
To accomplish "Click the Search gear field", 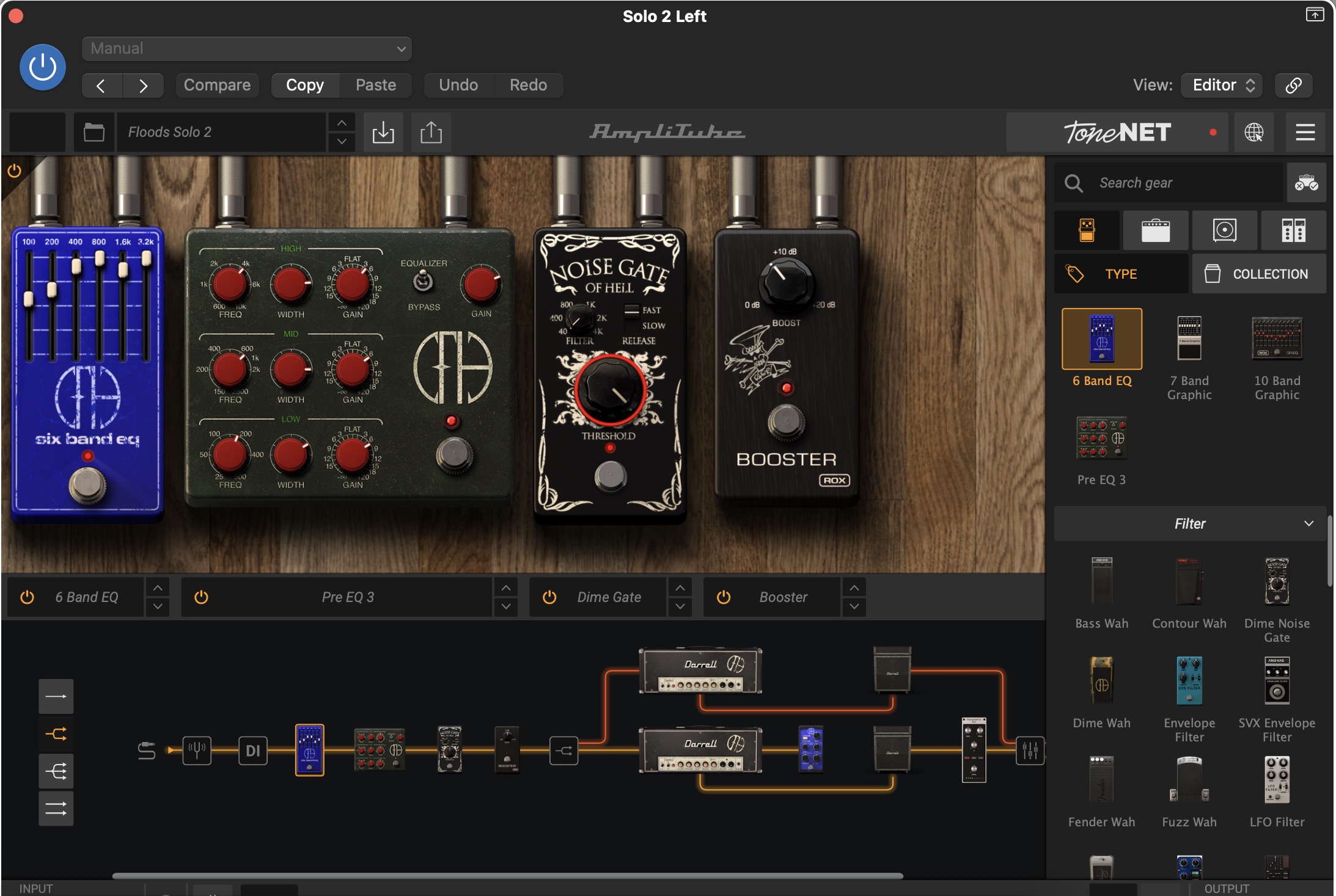I will [1167, 183].
